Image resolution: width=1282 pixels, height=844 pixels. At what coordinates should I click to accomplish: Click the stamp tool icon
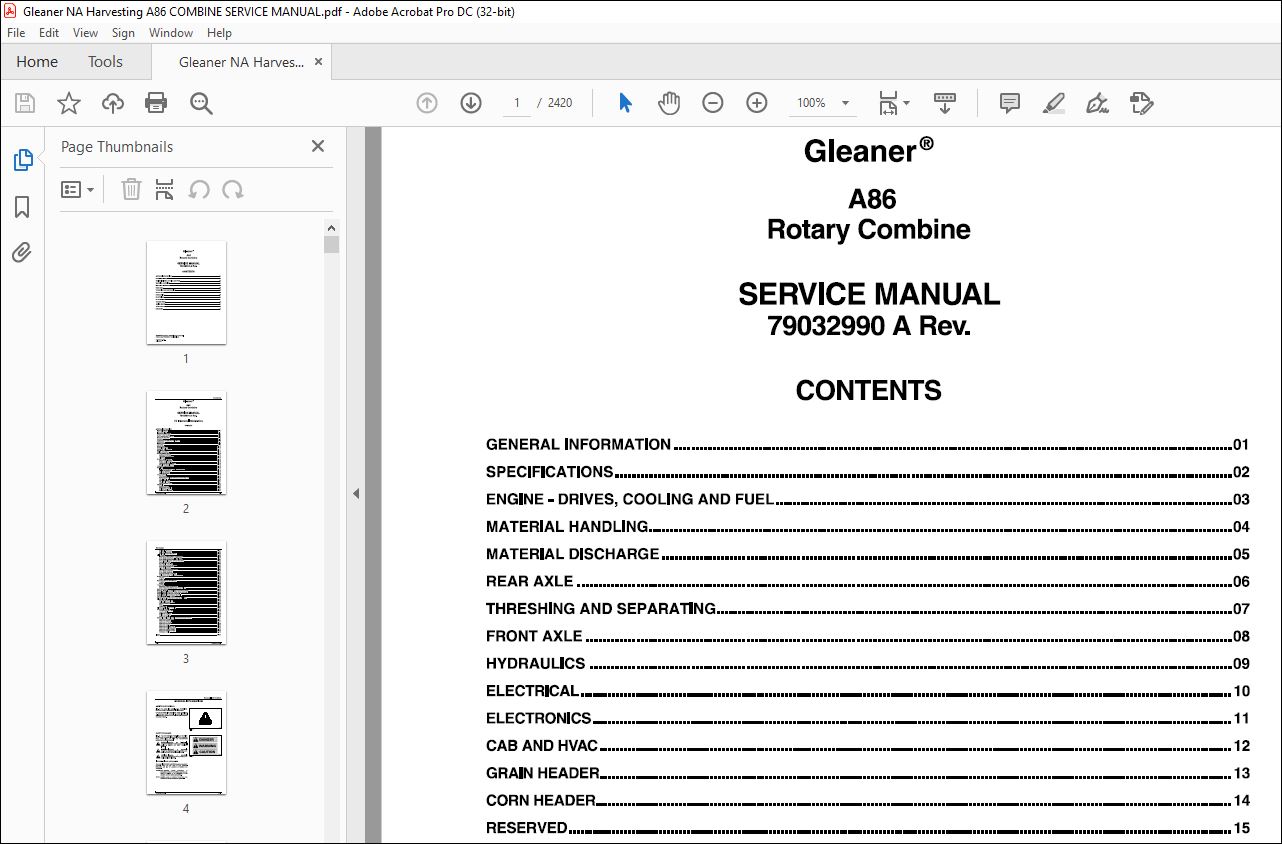(1141, 103)
